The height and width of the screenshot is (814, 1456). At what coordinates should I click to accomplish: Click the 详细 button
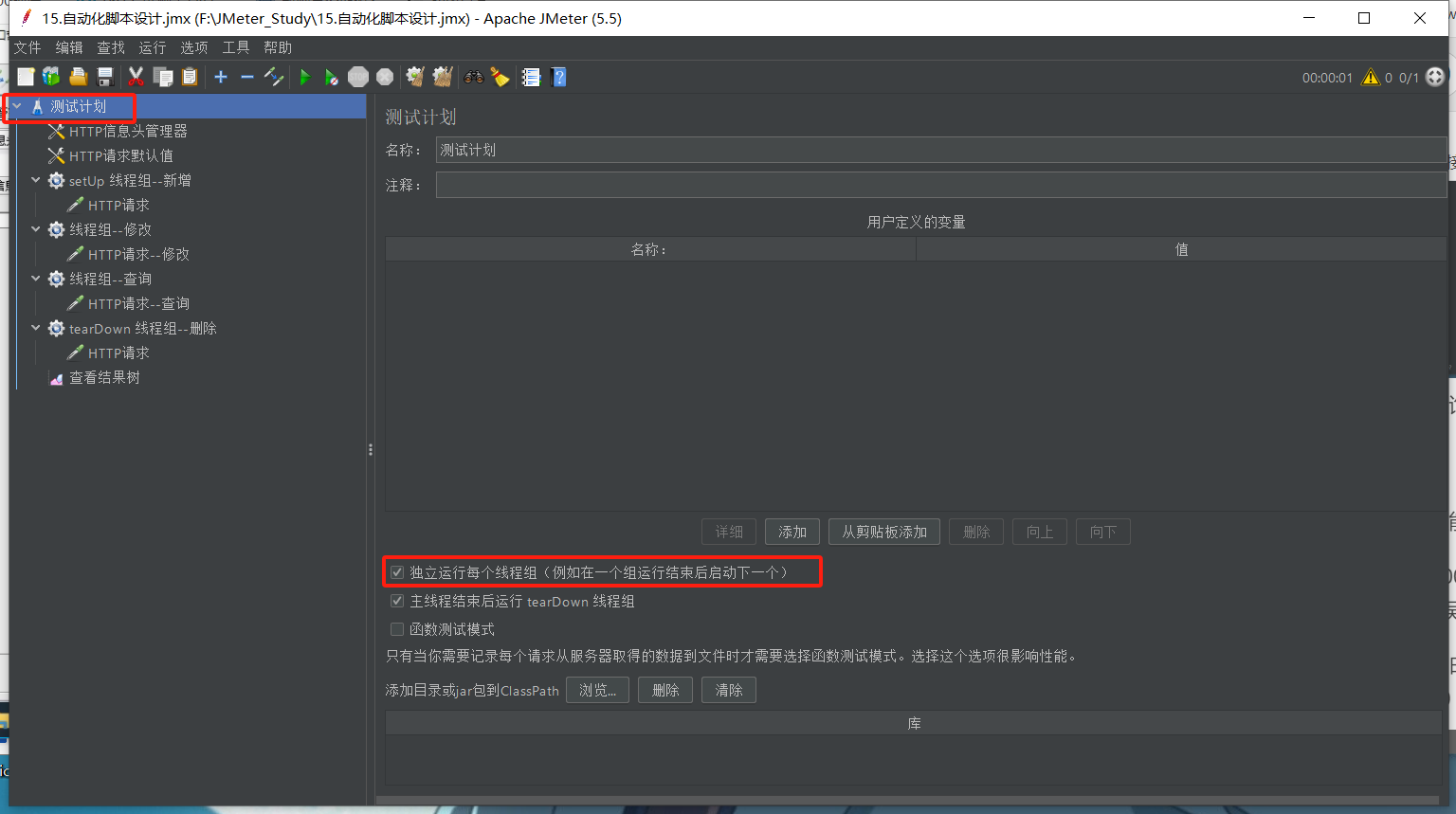[x=729, y=532]
